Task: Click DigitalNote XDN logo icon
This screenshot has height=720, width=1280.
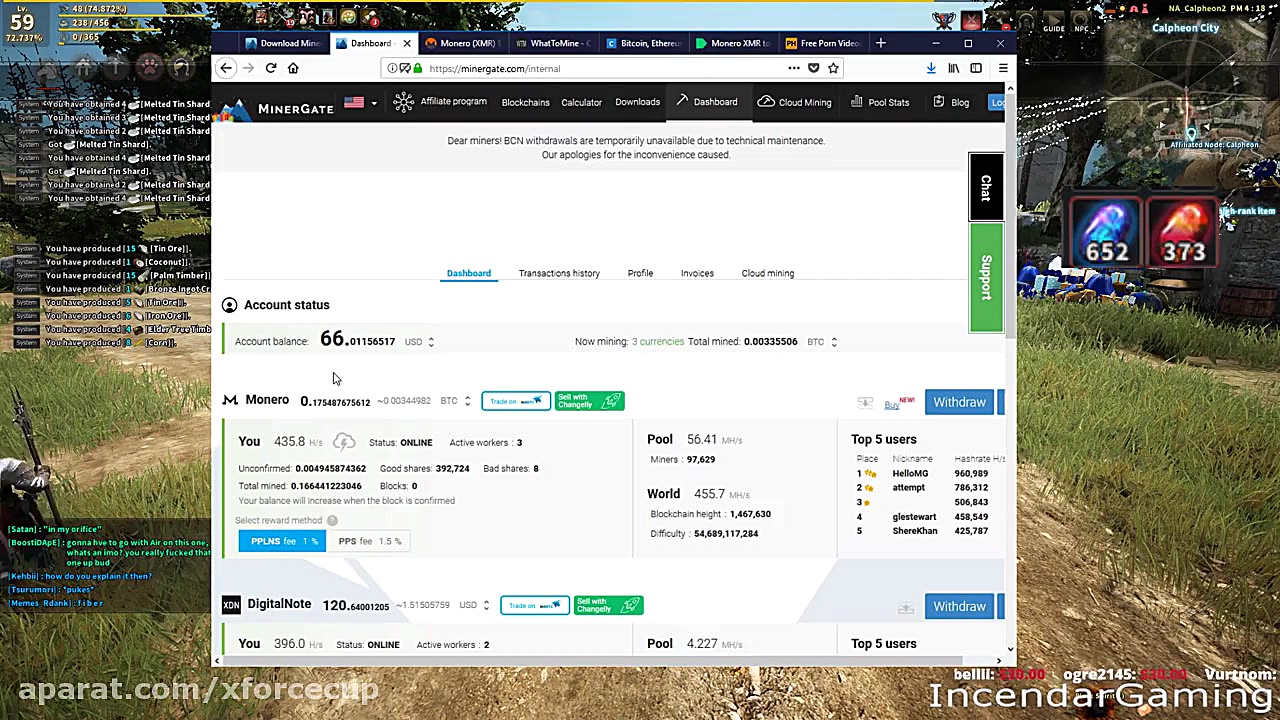Action: pos(231,604)
